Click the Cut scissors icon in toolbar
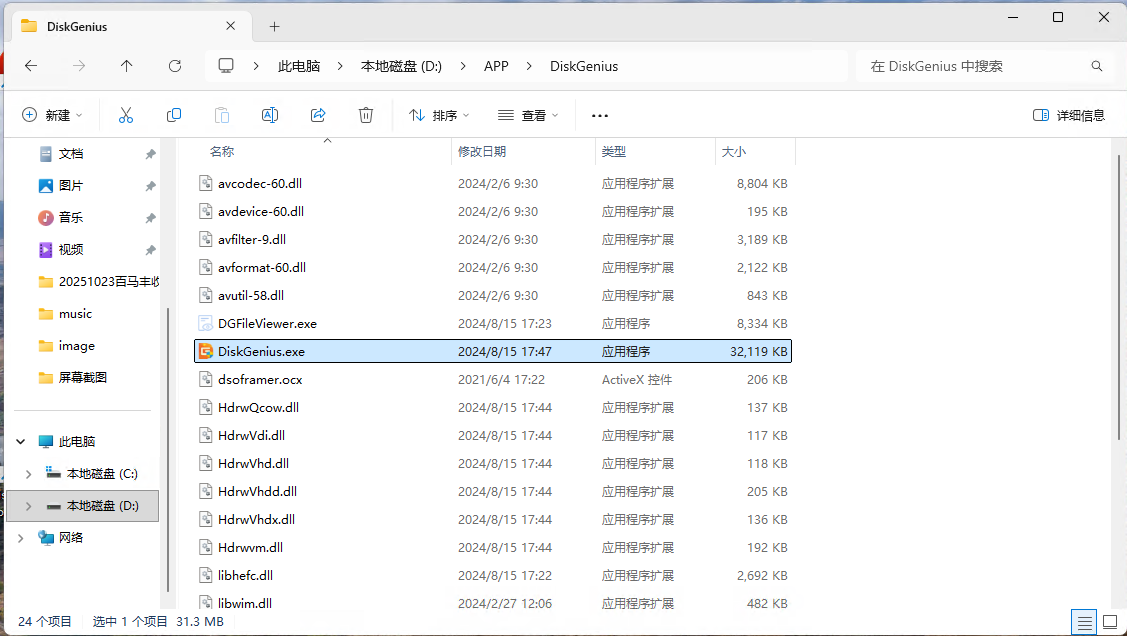Screen dimensions: 1127x636 point(126,115)
